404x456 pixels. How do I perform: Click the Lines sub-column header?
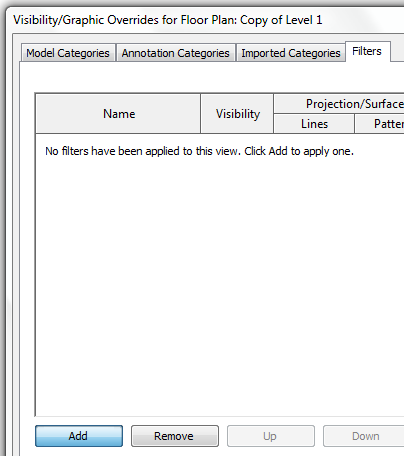pyautogui.click(x=314, y=124)
